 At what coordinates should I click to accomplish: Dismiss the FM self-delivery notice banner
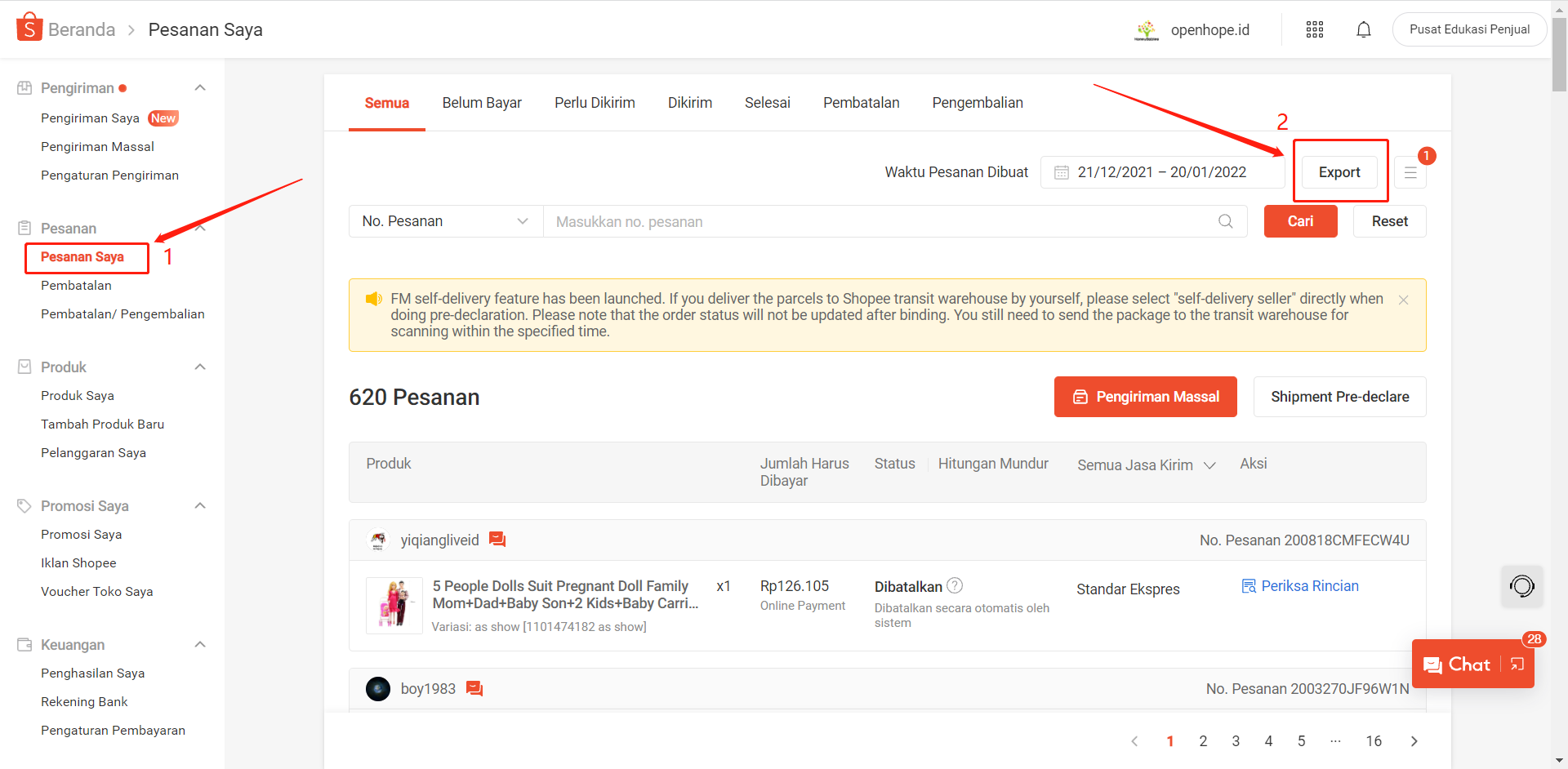[1403, 300]
